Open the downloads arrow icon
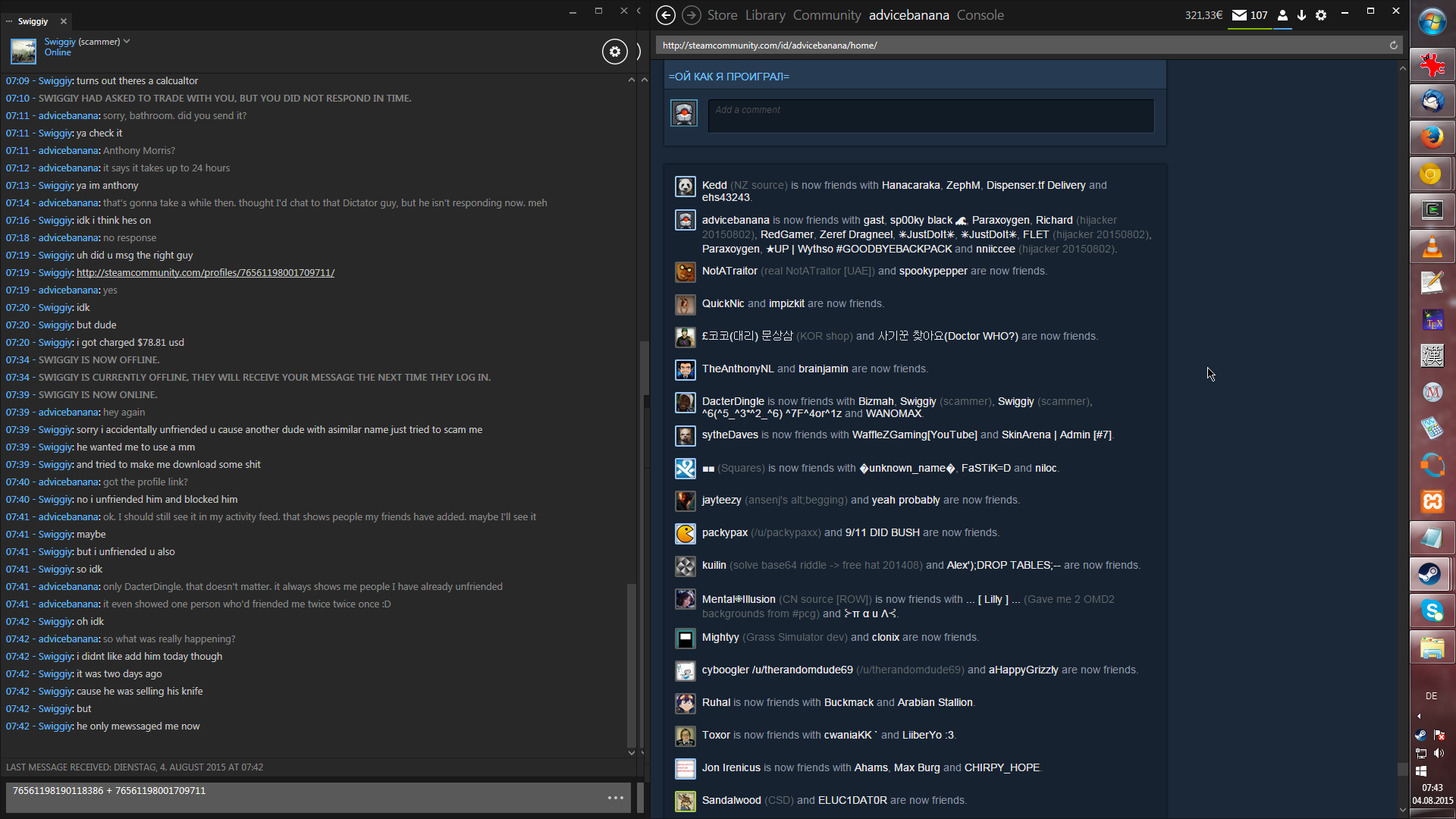The image size is (1456, 819). click(x=1301, y=15)
